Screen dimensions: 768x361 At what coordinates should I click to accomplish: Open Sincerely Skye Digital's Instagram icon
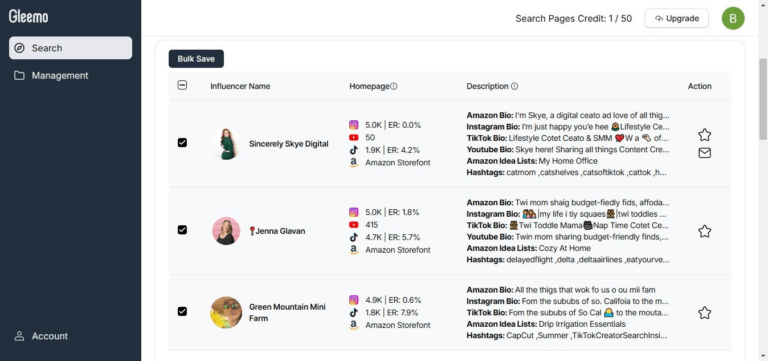pyautogui.click(x=354, y=125)
